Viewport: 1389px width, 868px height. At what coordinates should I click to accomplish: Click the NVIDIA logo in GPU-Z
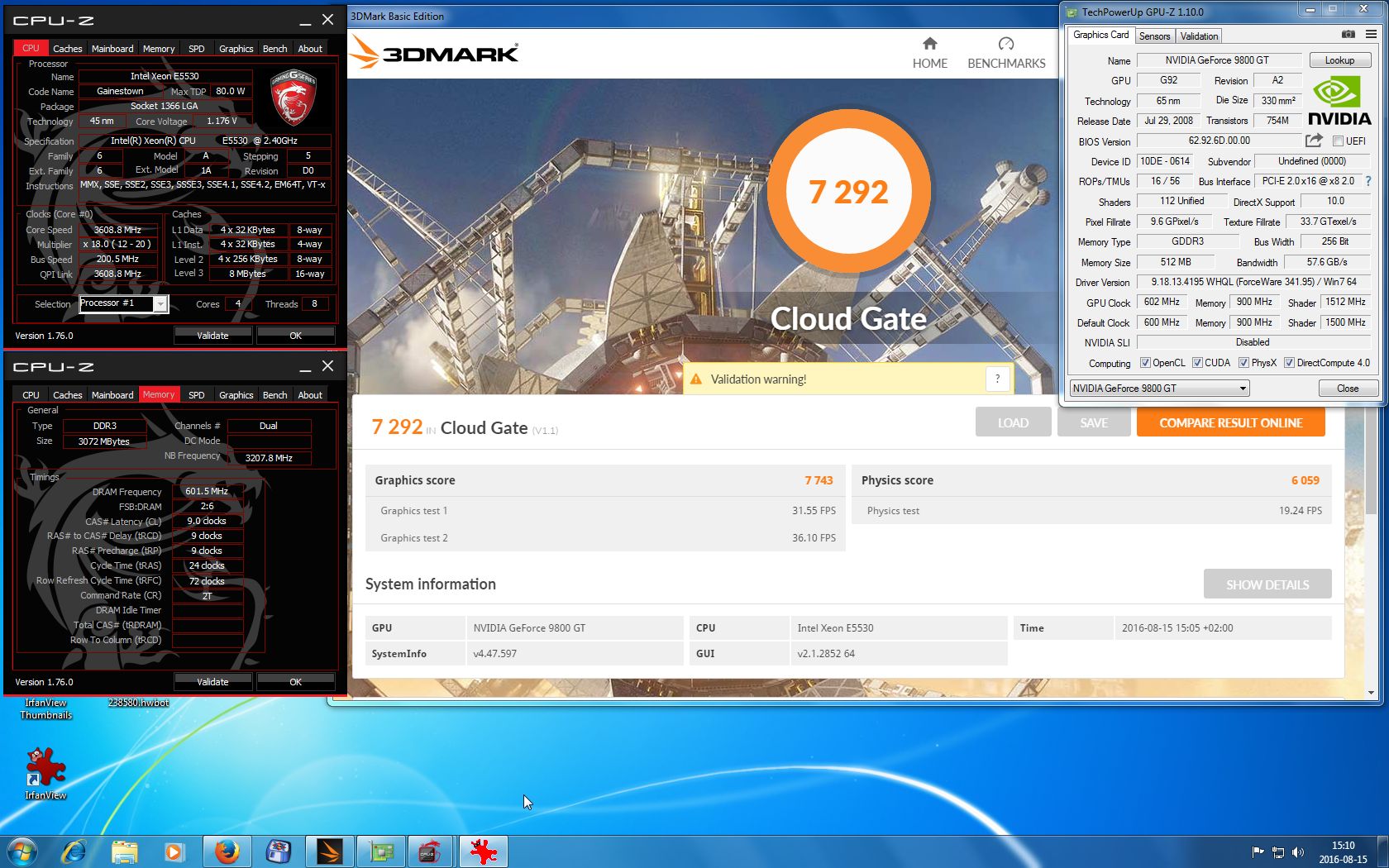point(1339,101)
